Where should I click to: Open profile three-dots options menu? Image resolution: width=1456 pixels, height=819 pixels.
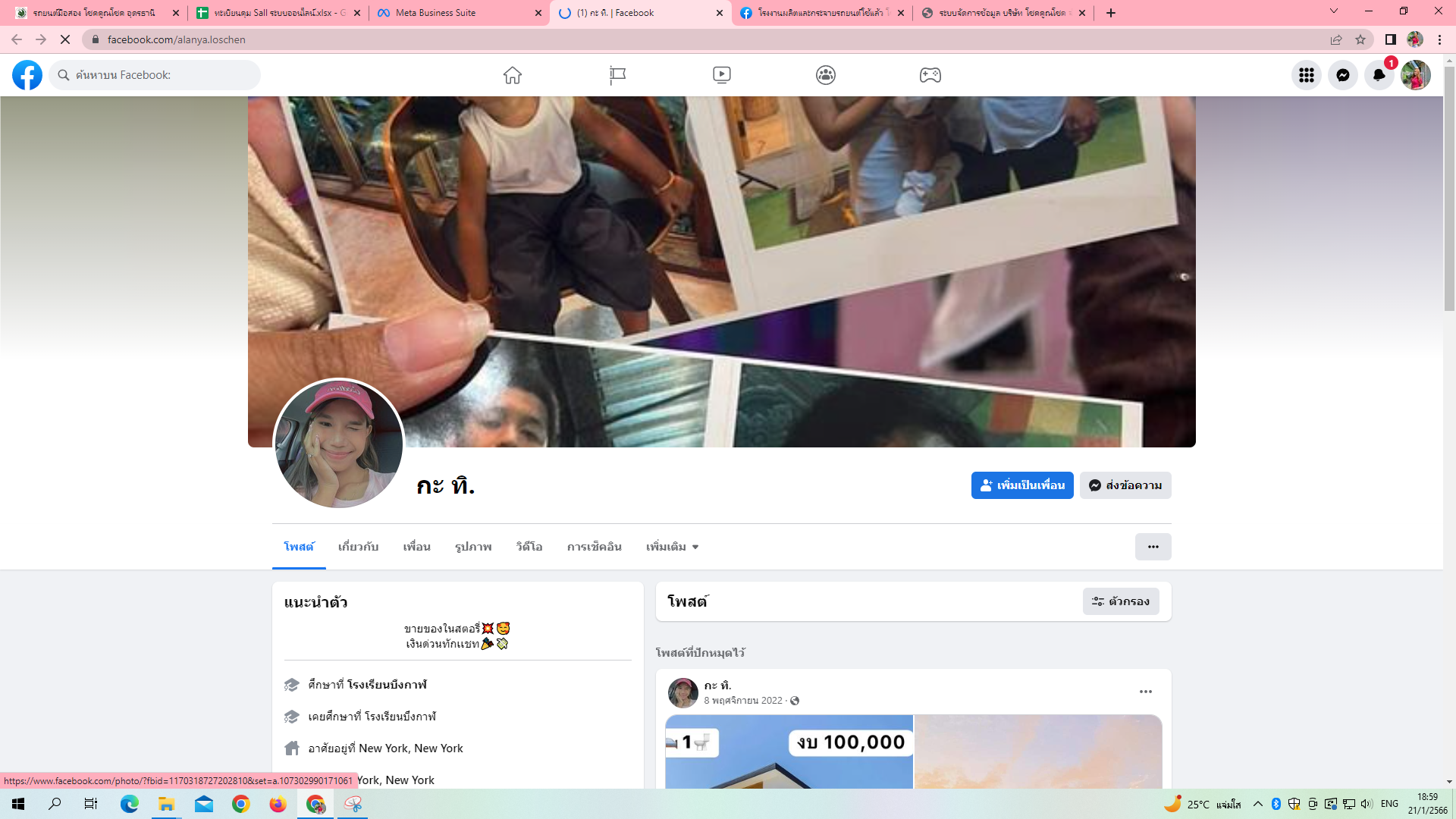point(1153,547)
